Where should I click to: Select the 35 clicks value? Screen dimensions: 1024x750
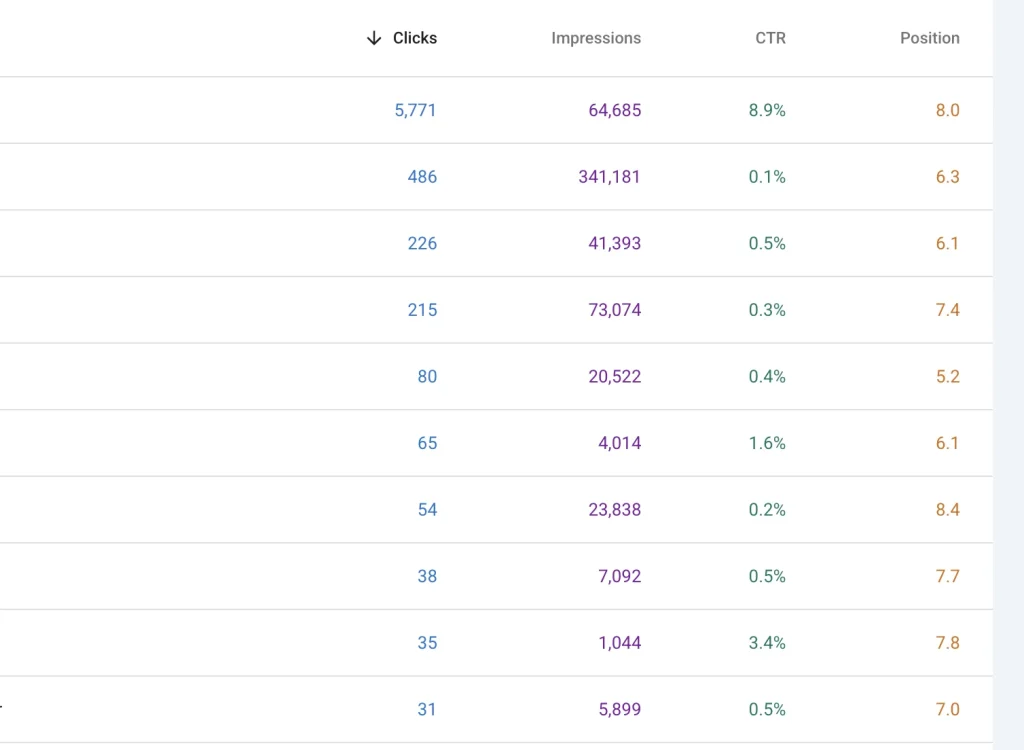click(x=427, y=643)
